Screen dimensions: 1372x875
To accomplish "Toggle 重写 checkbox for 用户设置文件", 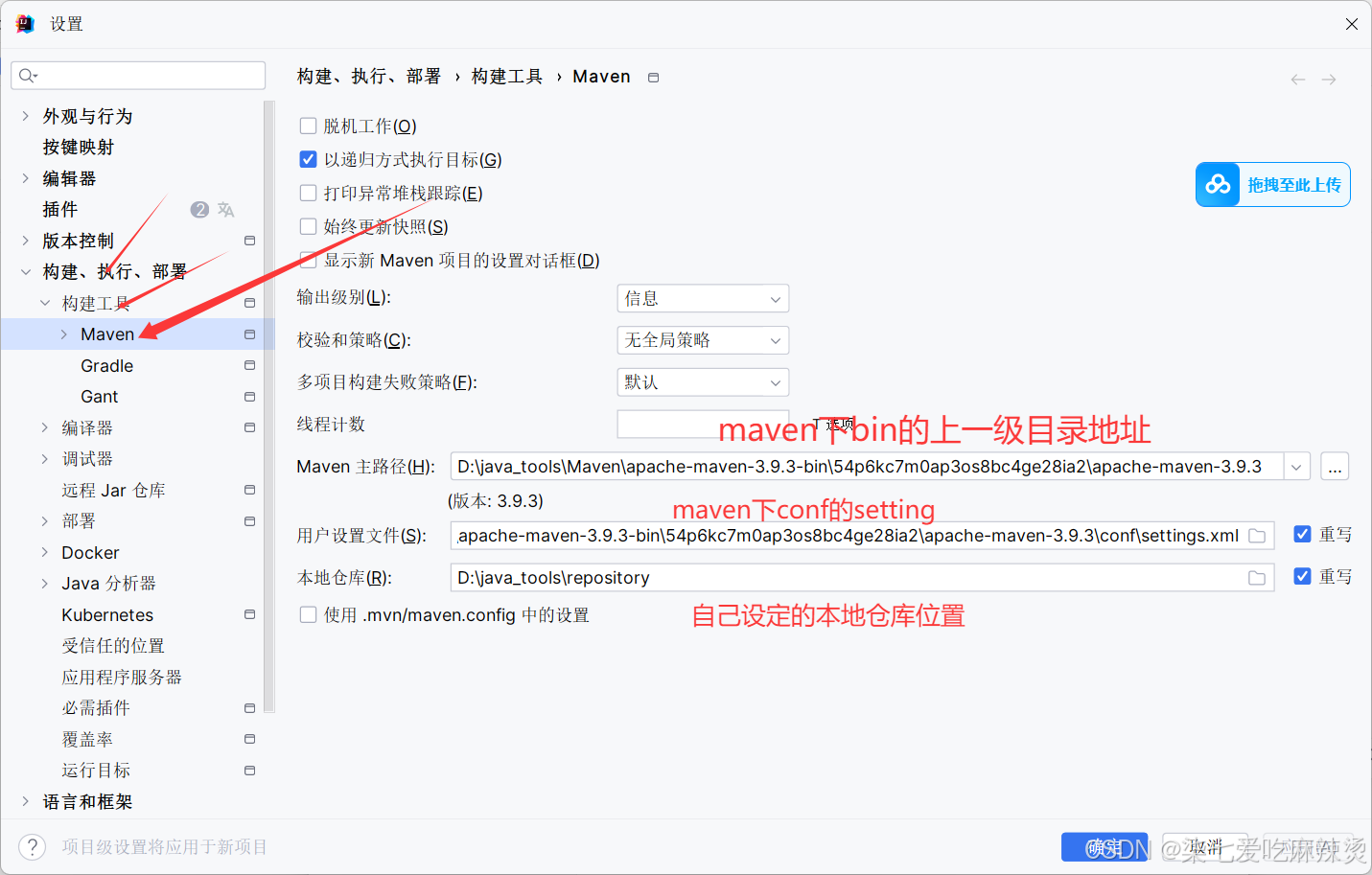I will coord(1302,534).
